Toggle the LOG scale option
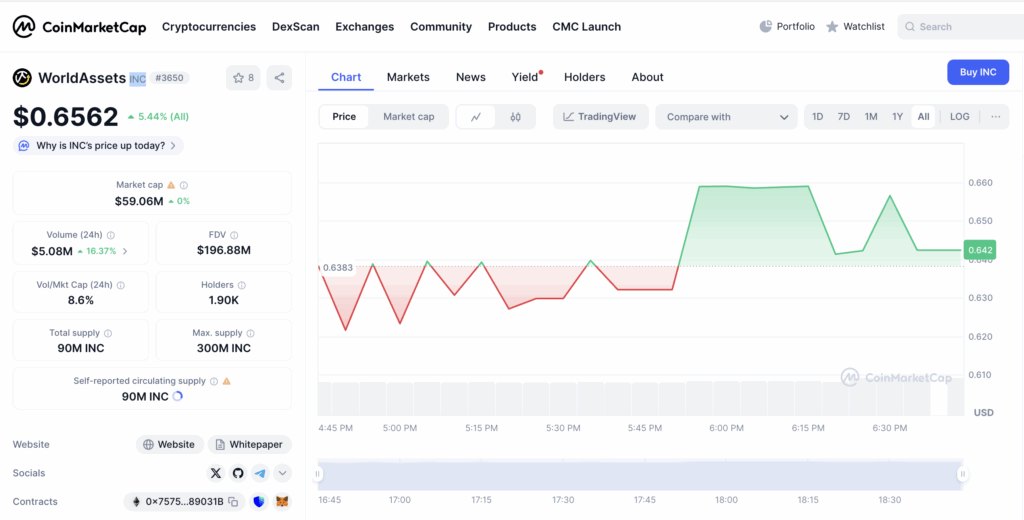1024x520 pixels. tap(959, 117)
